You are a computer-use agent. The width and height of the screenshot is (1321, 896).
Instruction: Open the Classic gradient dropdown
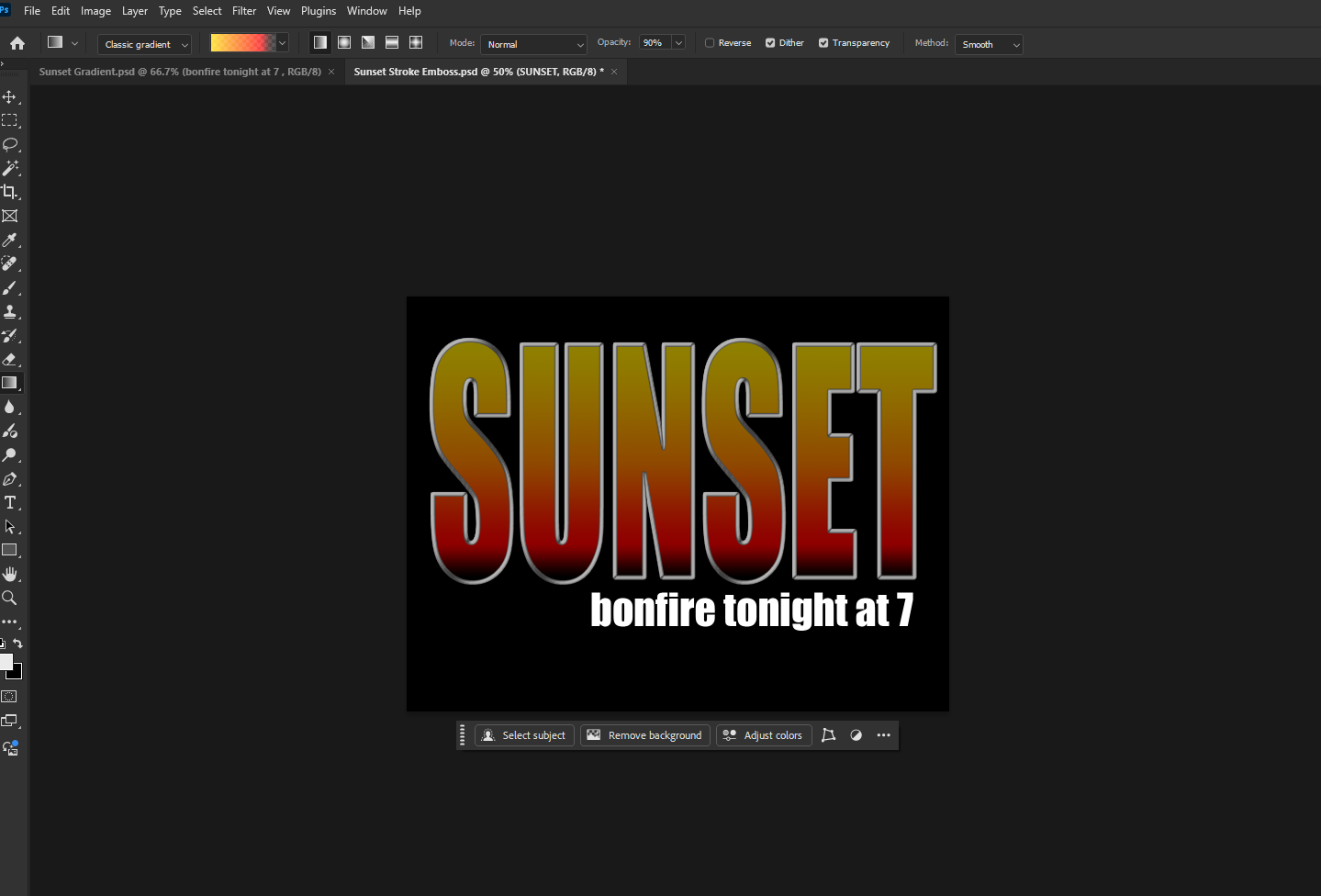point(143,43)
